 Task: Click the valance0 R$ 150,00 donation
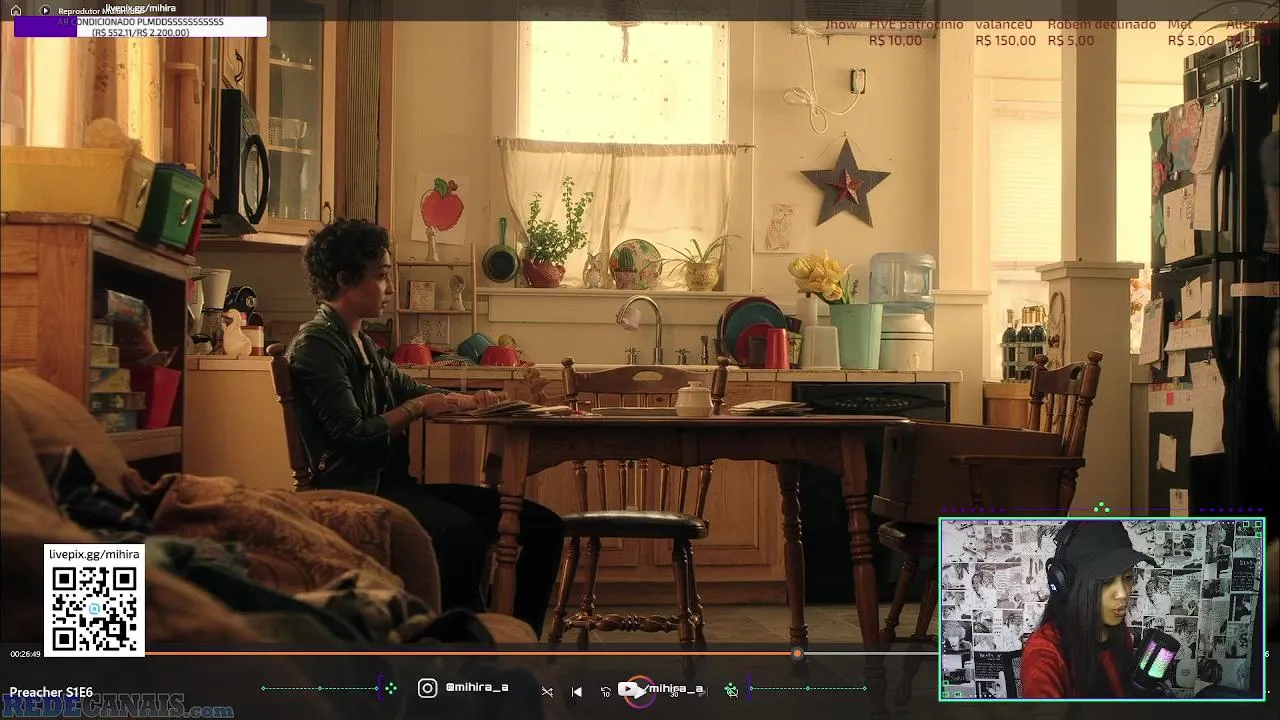tap(1005, 33)
